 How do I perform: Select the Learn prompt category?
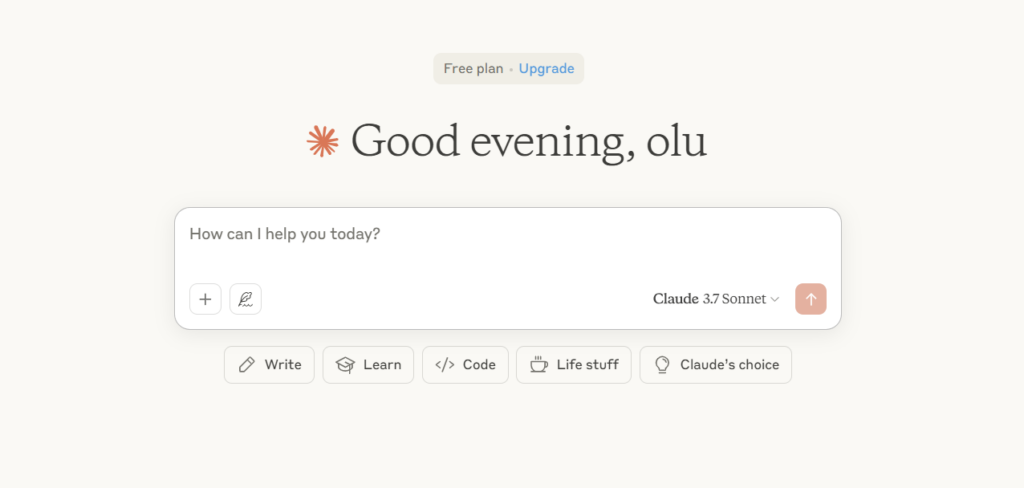[368, 365]
